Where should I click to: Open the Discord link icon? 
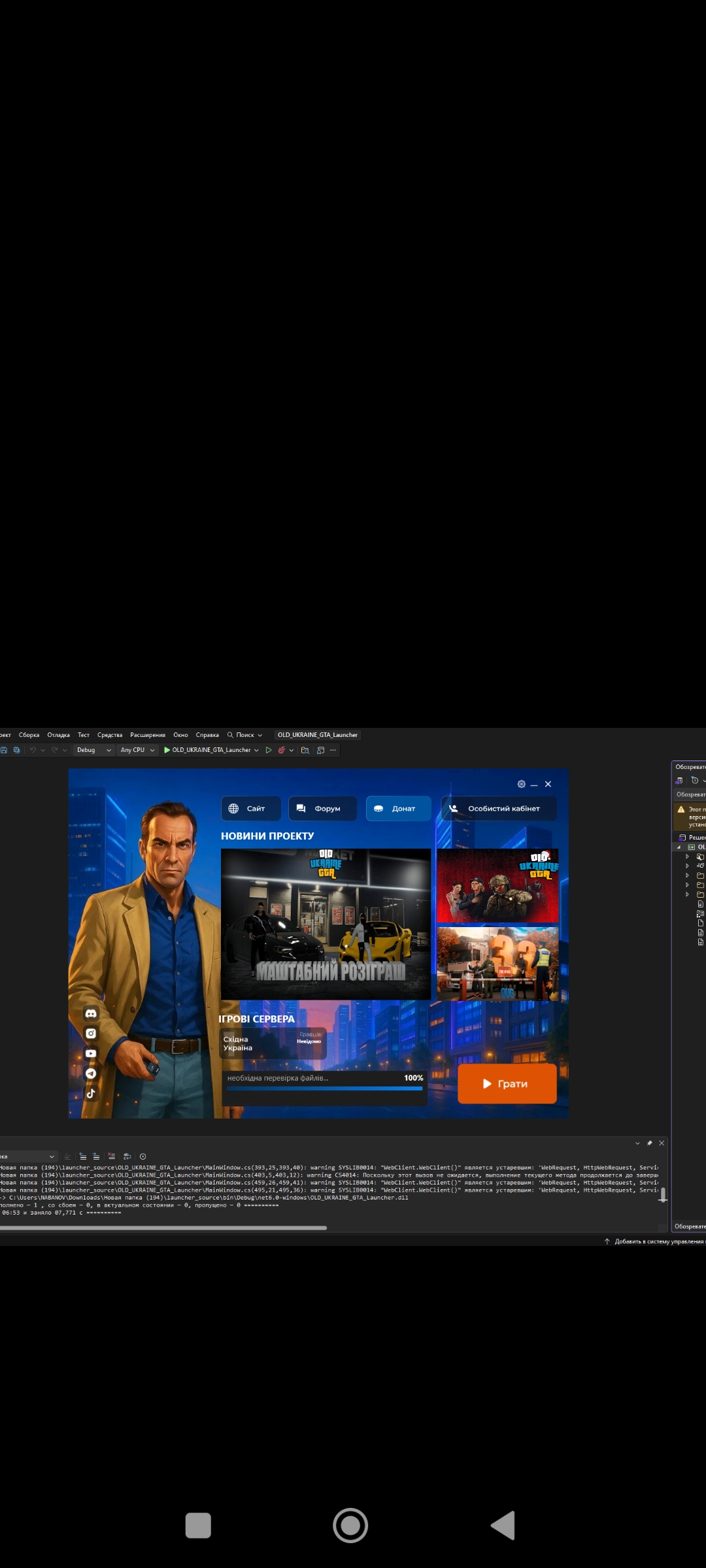[91, 1013]
